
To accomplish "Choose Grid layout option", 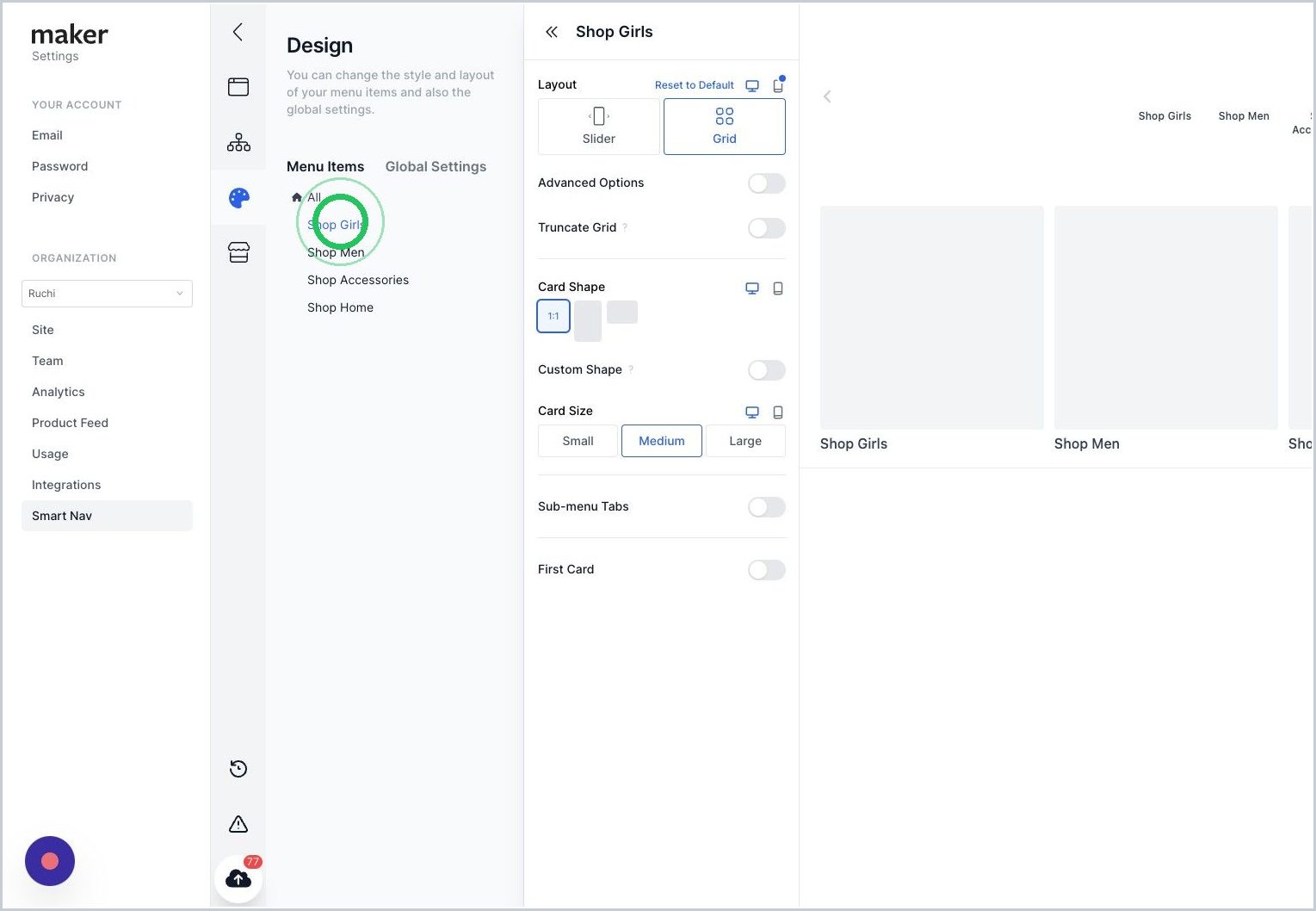I will [725, 127].
